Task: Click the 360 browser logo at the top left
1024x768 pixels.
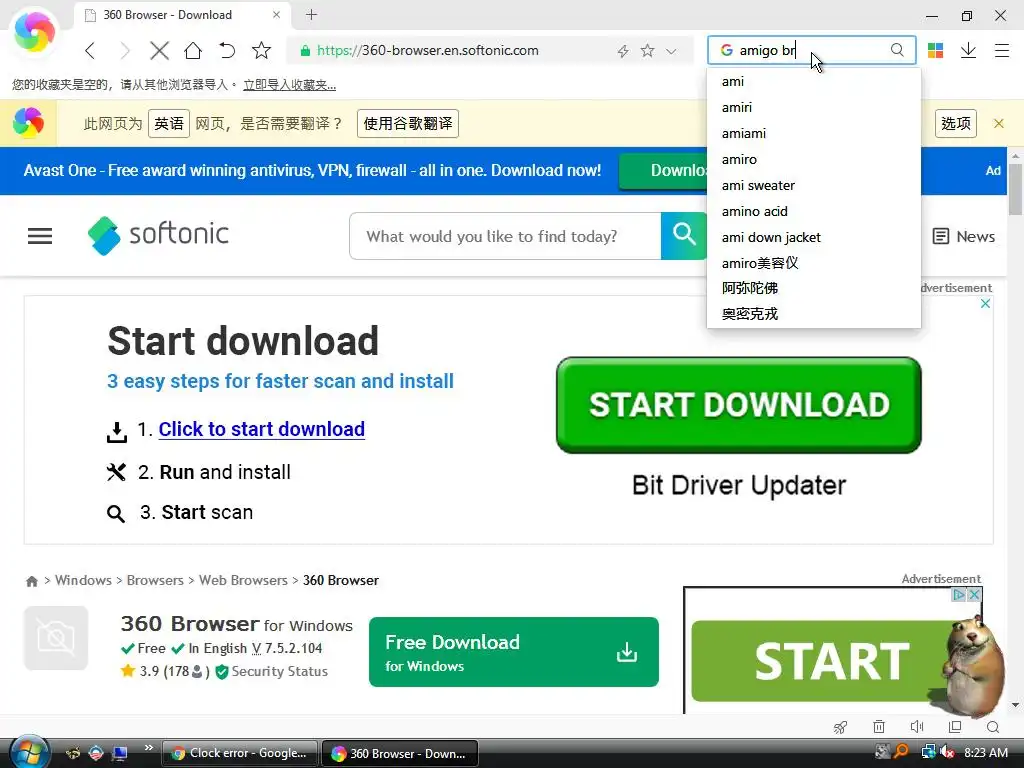Action: (34, 31)
